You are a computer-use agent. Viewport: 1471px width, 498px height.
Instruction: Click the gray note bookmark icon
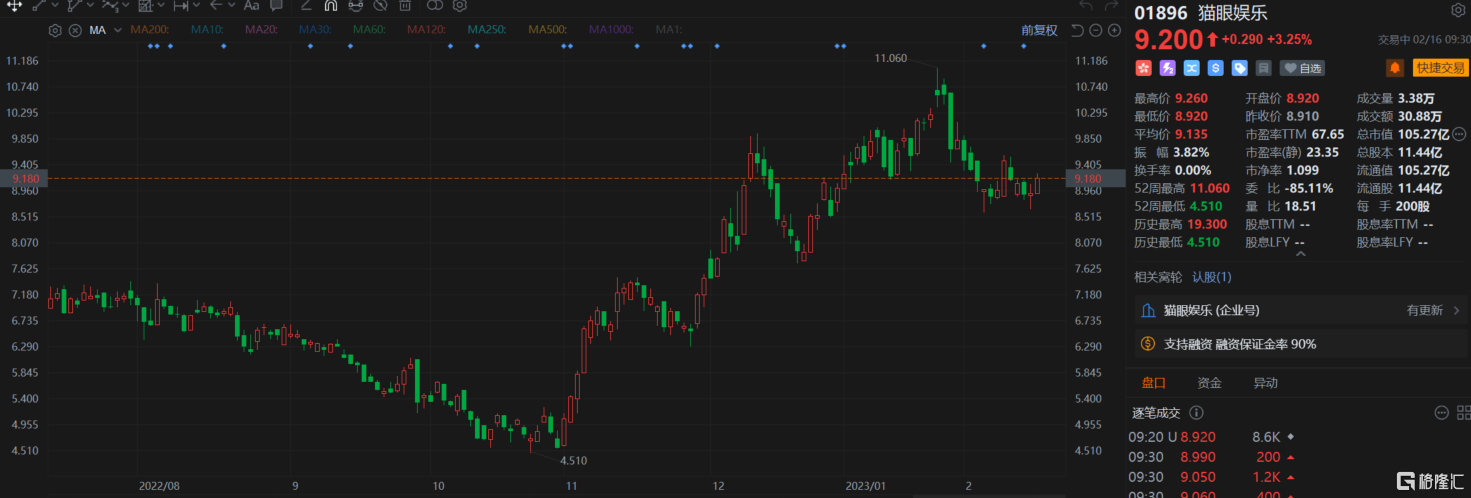(x=1263, y=68)
